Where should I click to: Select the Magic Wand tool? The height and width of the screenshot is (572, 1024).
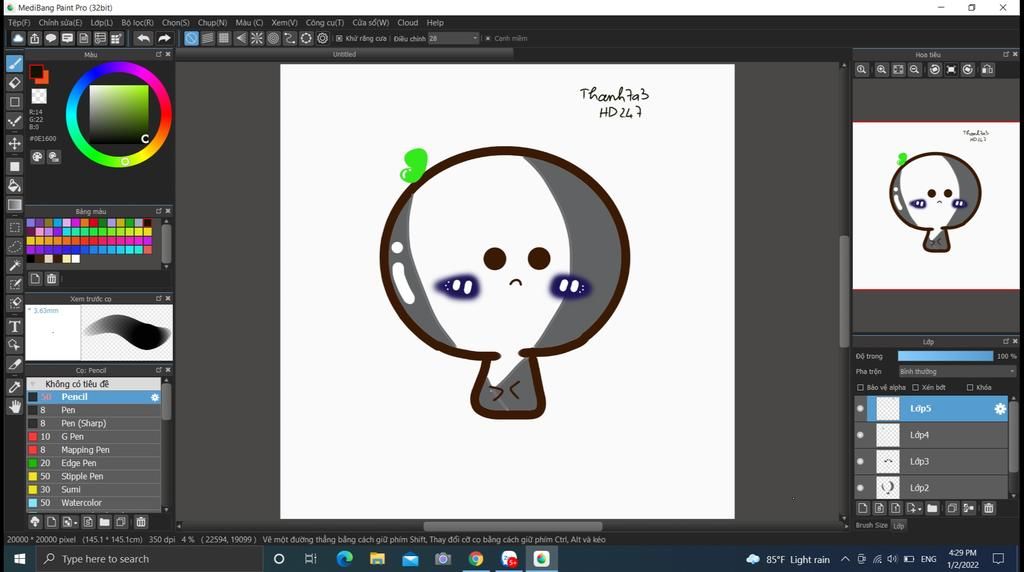(14, 266)
